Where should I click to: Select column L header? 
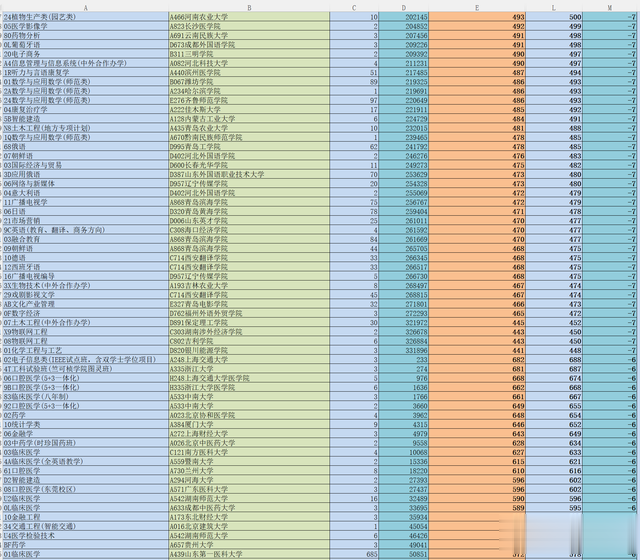click(x=554, y=8)
